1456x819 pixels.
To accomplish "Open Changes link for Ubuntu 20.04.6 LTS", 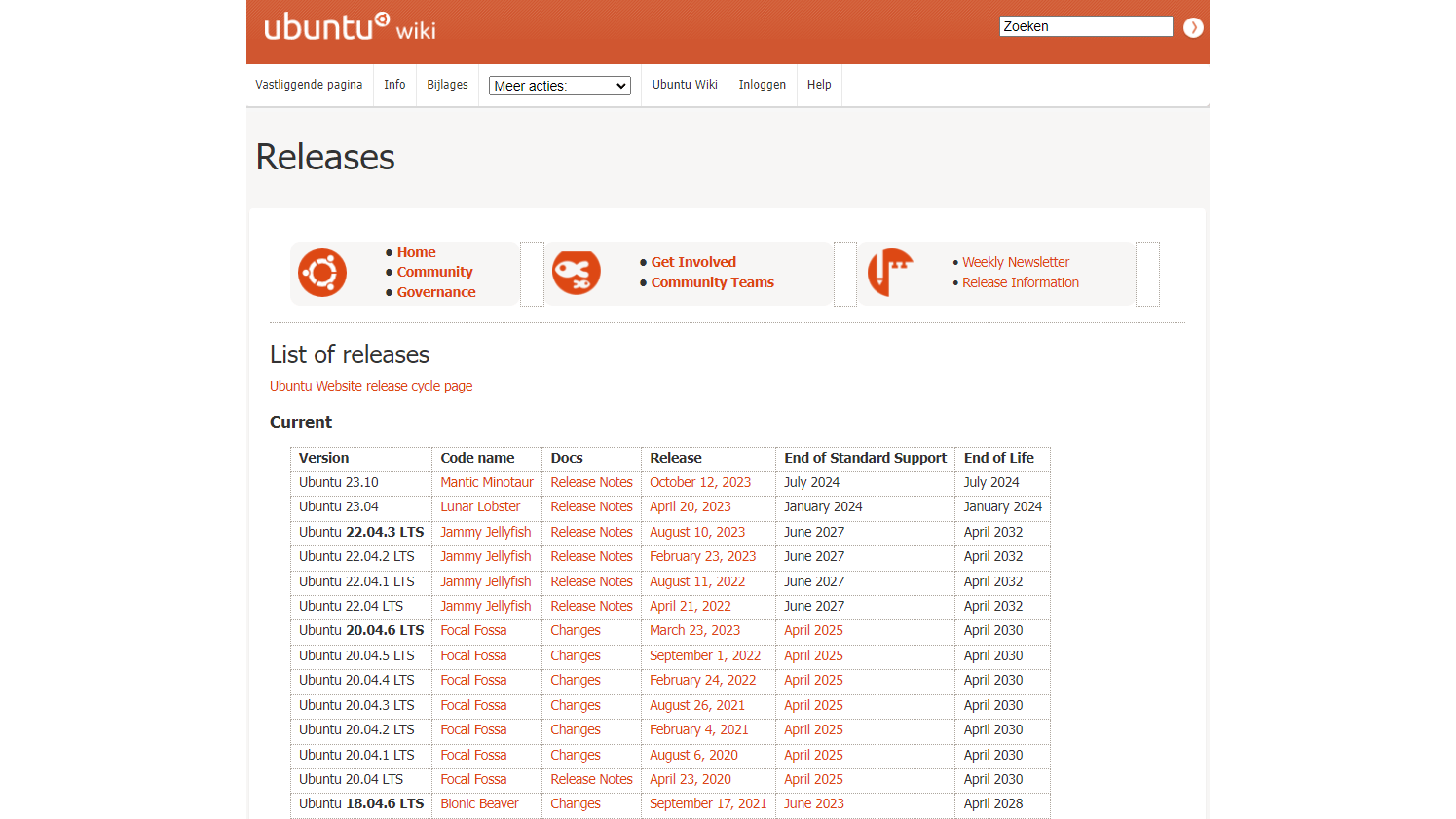I will click(576, 630).
